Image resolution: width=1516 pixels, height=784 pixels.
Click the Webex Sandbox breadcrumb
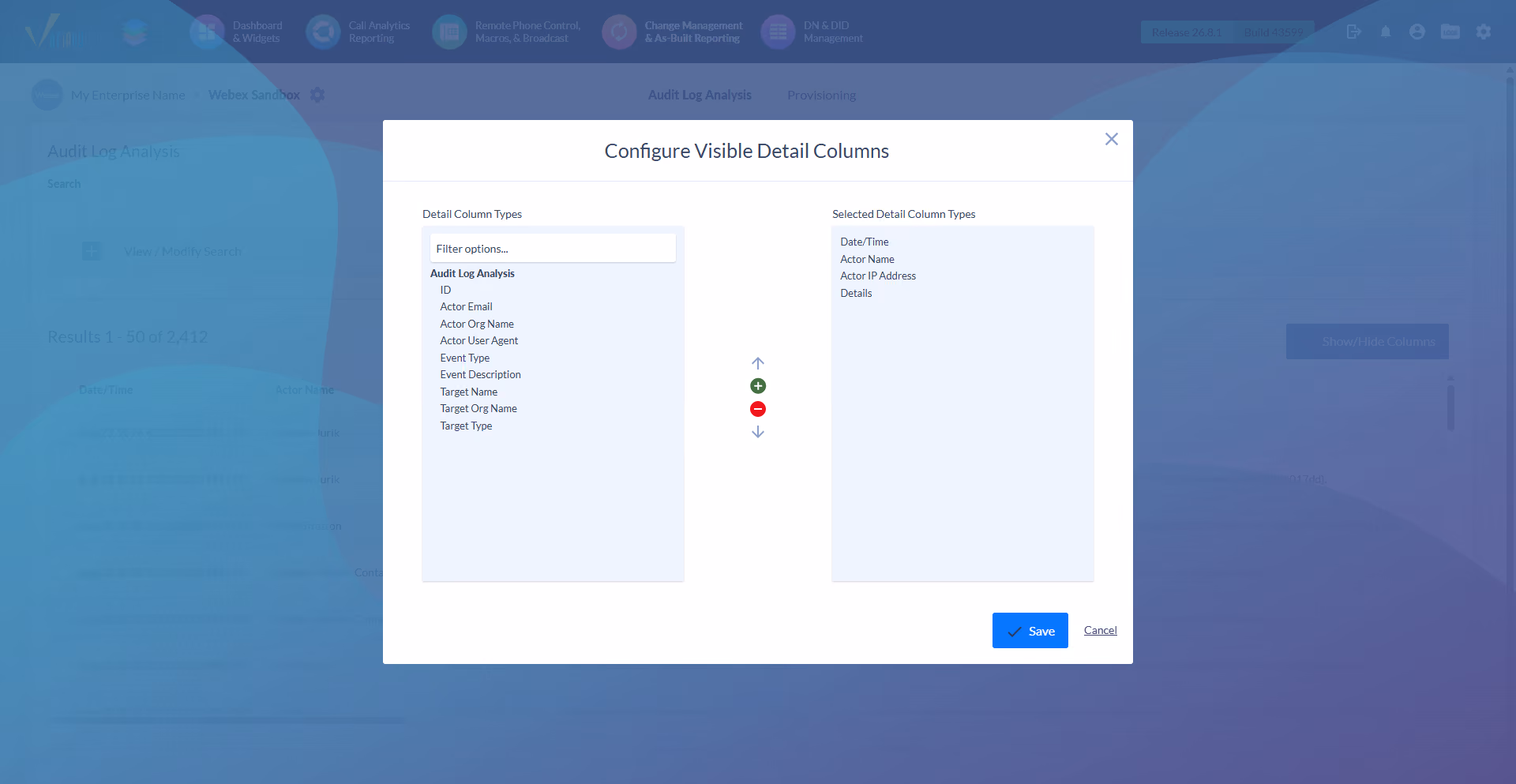254,95
